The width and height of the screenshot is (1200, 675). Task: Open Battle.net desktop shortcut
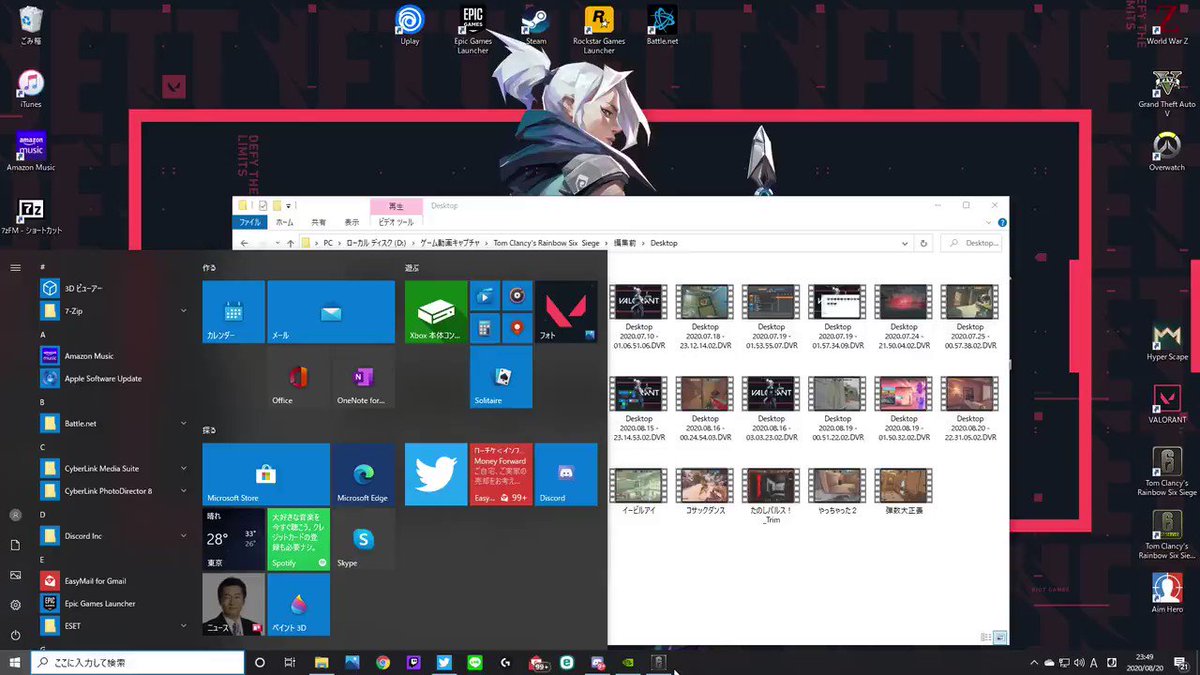[662, 25]
